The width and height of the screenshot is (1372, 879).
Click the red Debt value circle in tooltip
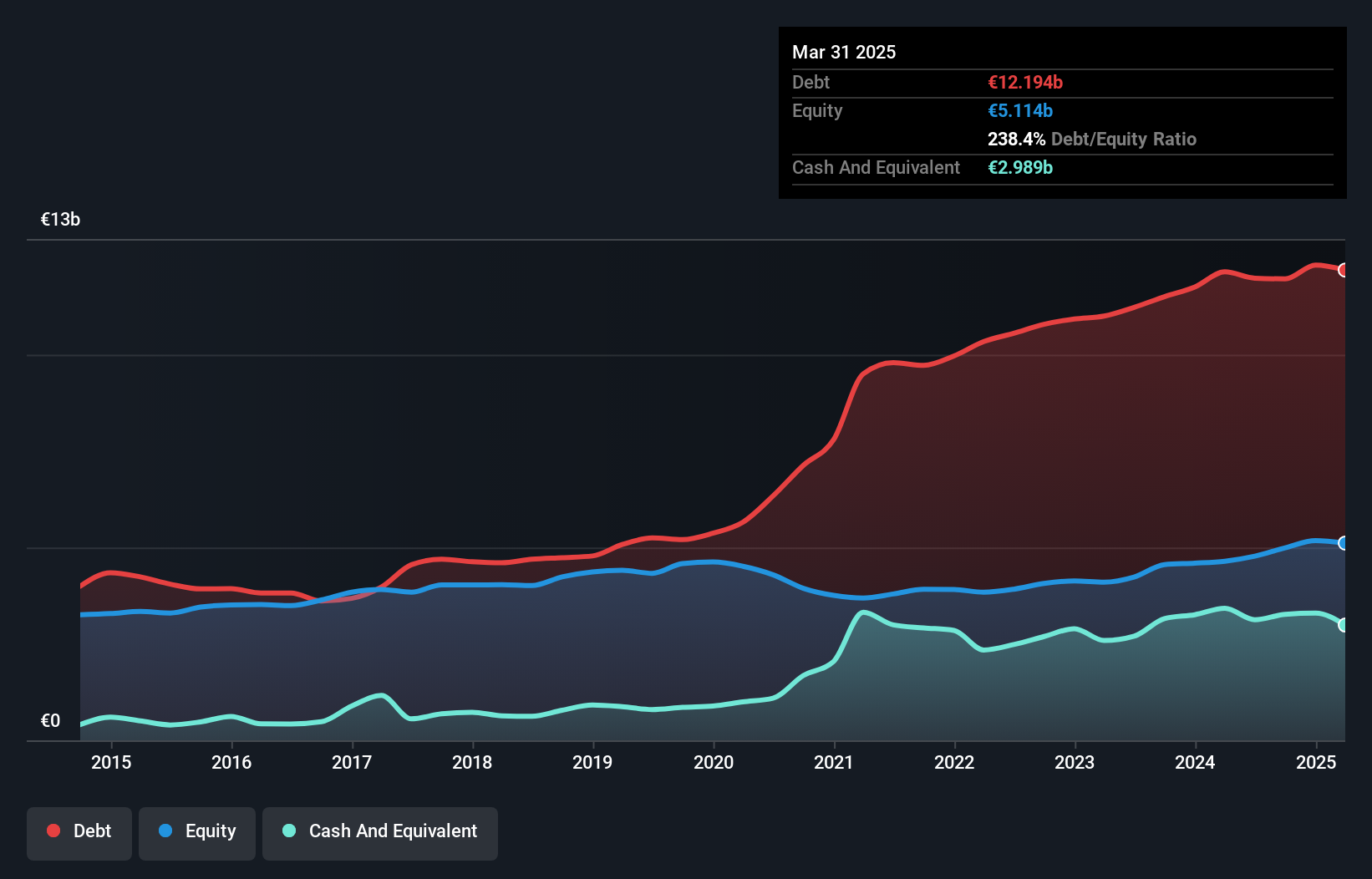[x=1024, y=82]
